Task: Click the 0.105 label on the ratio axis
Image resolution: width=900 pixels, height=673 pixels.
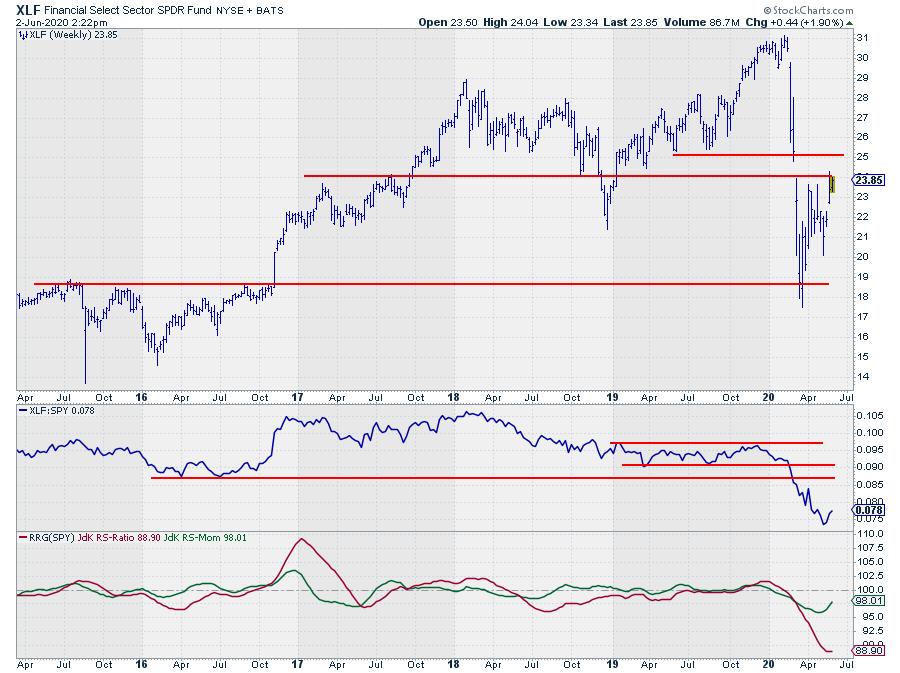Action: coord(870,416)
